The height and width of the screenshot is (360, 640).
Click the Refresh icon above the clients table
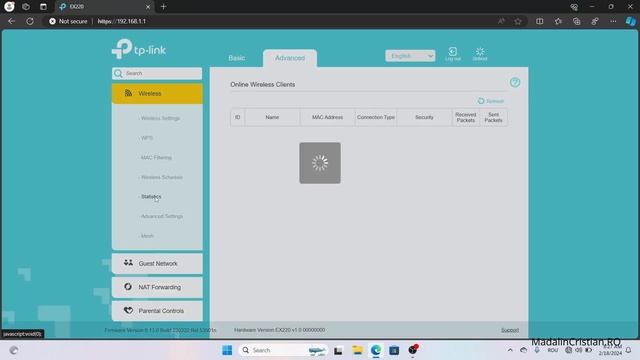[x=481, y=101]
